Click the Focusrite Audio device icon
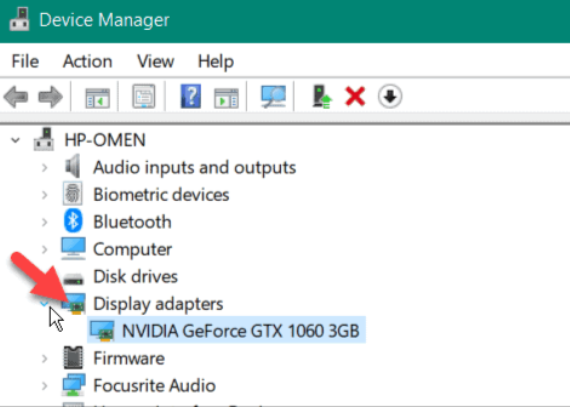Screen dimensions: 570x407 tap(74, 385)
